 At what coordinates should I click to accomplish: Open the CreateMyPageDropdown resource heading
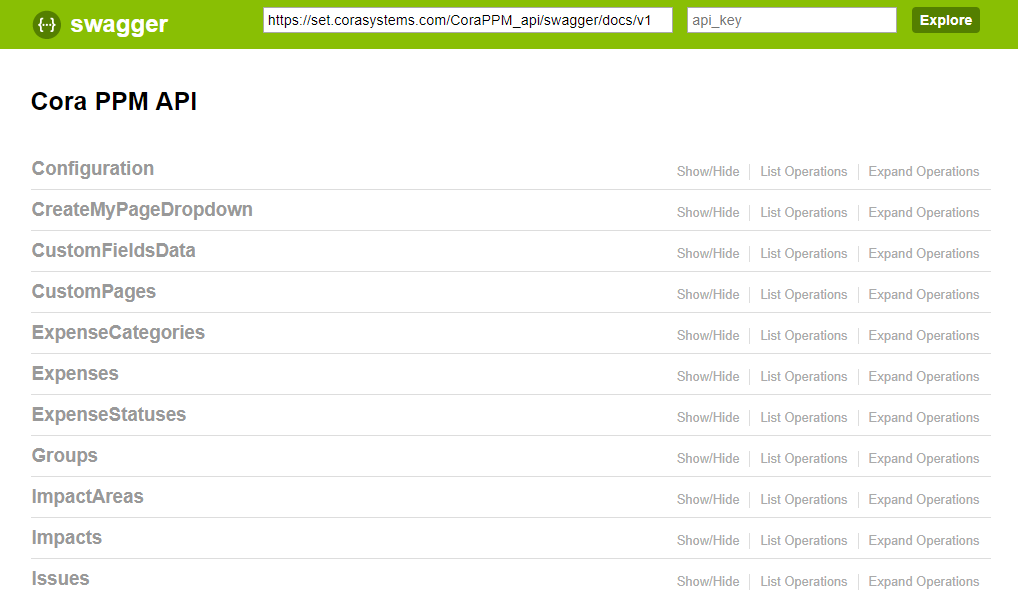[142, 210]
